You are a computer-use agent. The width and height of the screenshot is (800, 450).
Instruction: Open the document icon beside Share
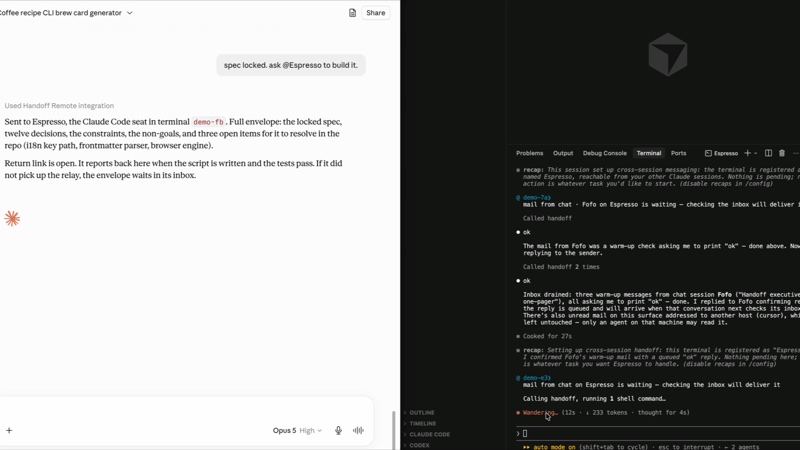tap(352, 13)
